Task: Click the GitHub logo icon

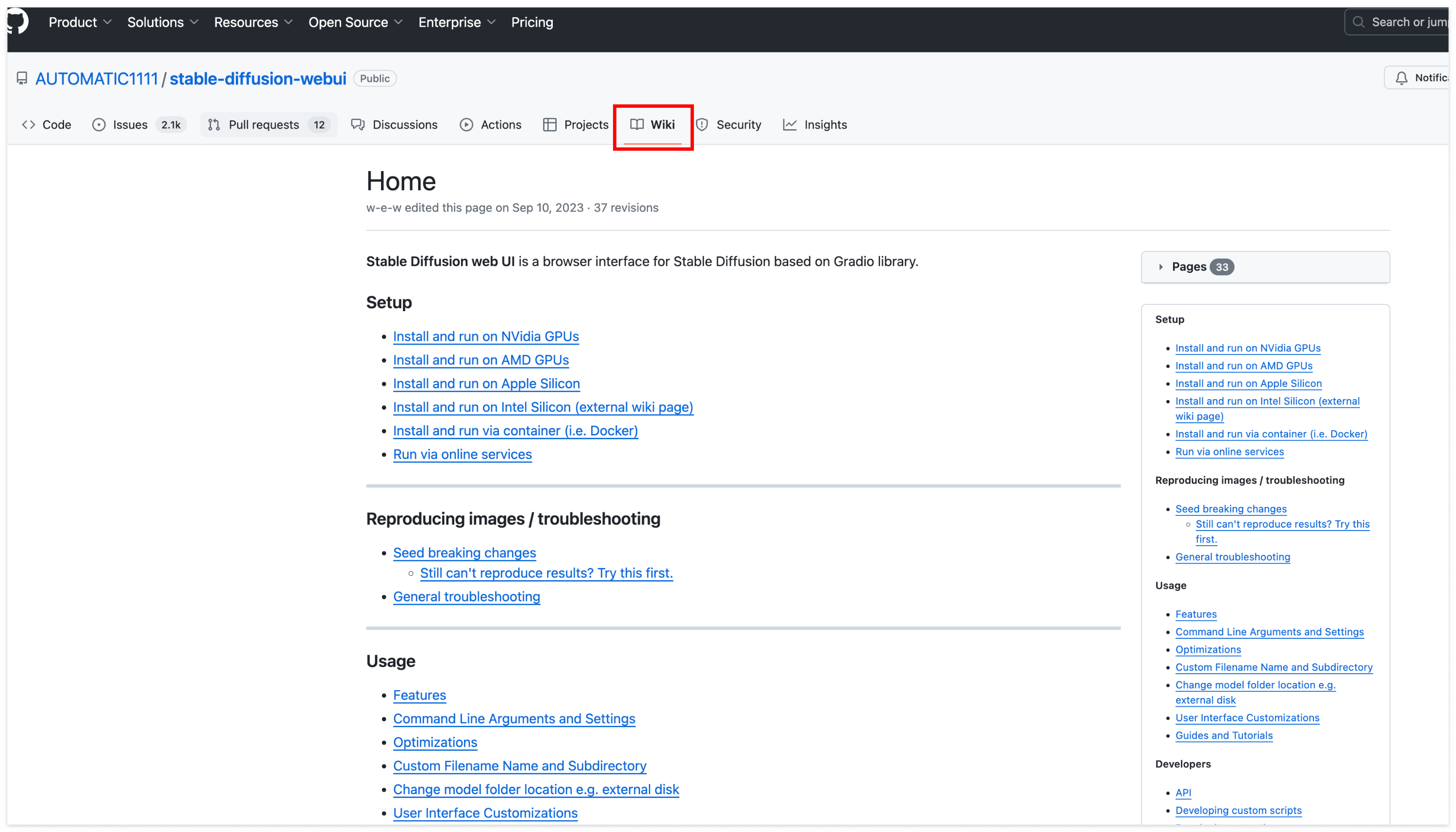Action: click(17, 22)
